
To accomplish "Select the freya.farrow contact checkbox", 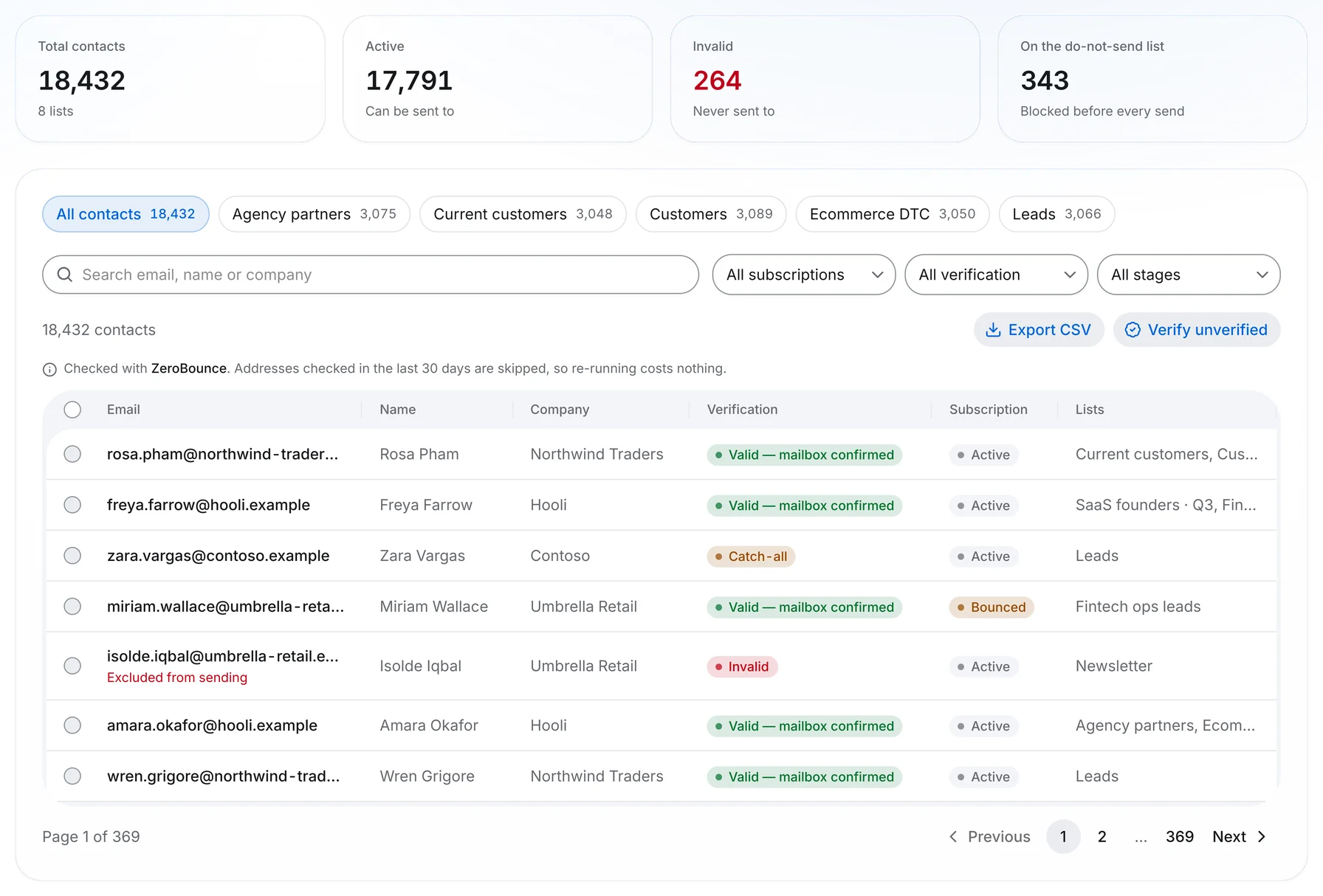I will tap(72, 505).
